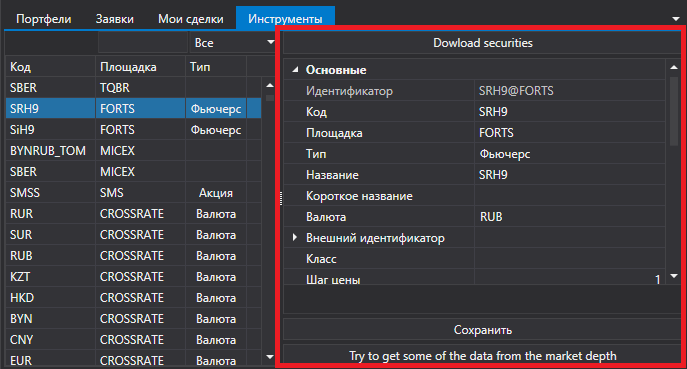687x369 pixels.
Task: Select the SiH9 row
Action: pos(134,130)
